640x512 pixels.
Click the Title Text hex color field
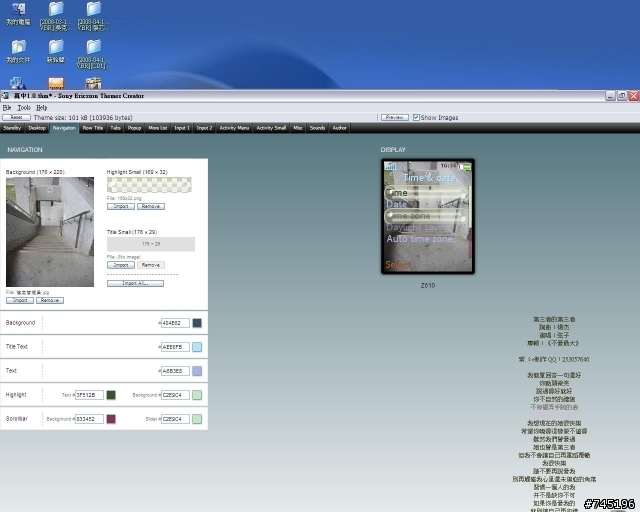pyautogui.click(x=175, y=347)
